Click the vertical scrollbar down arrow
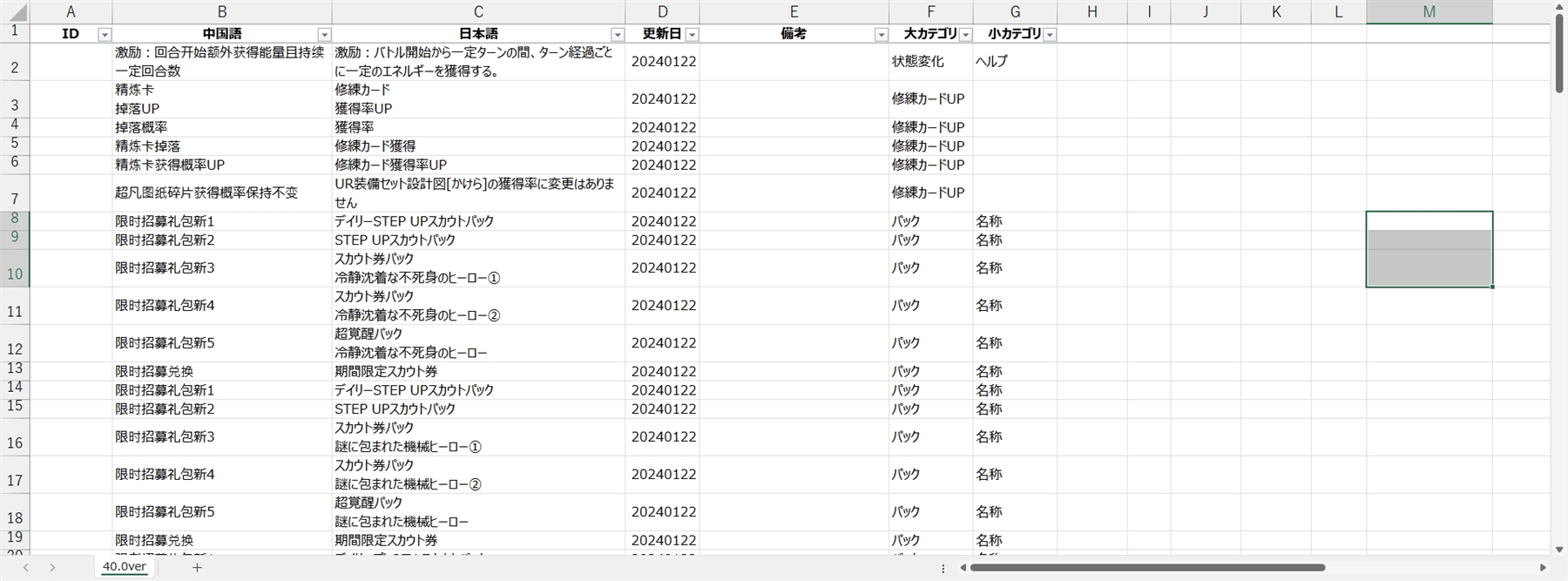The height and width of the screenshot is (581, 1568). point(1558,550)
